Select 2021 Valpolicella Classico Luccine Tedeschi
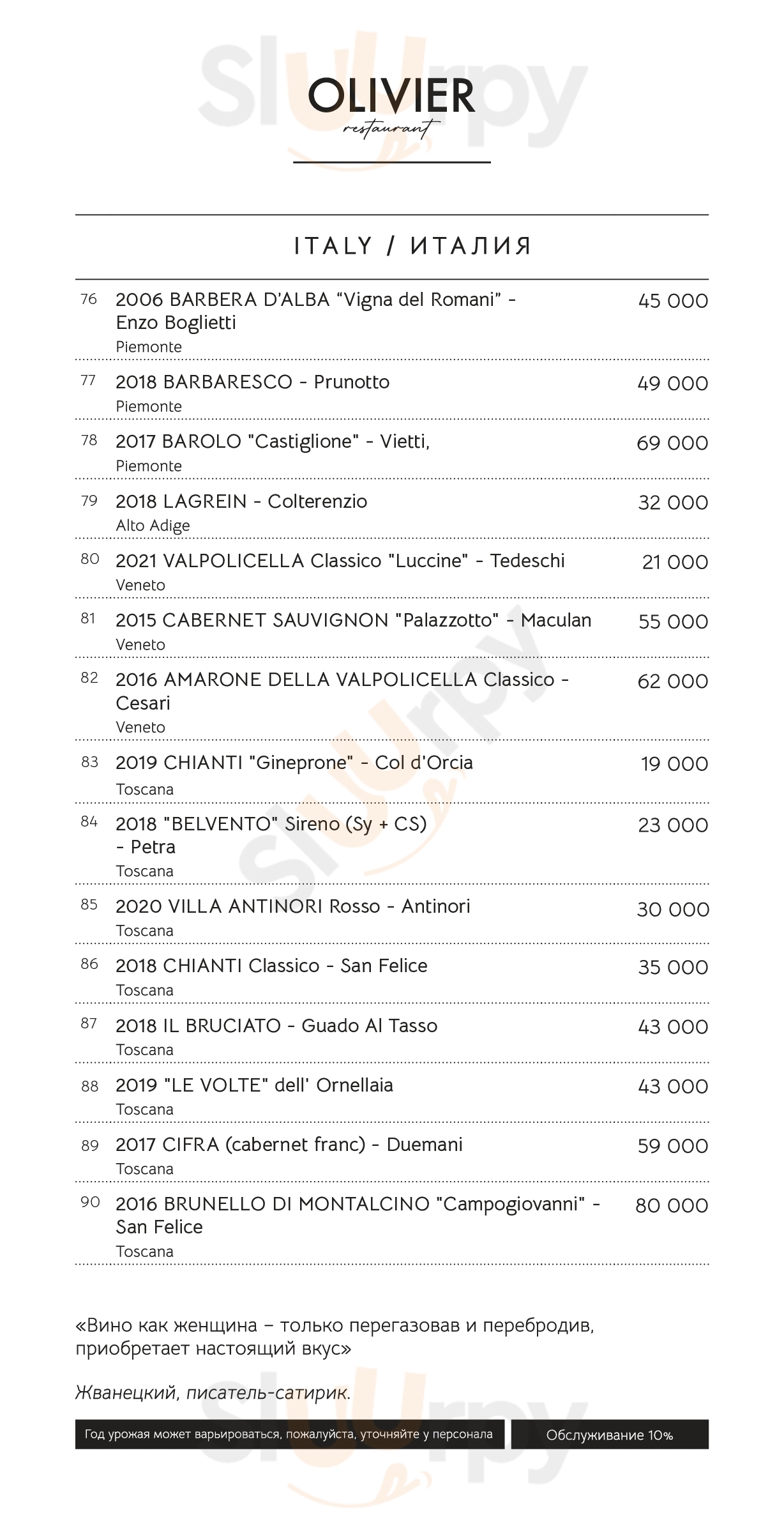The height and width of the screenshot is (1524, 784). tap(340, 561)
